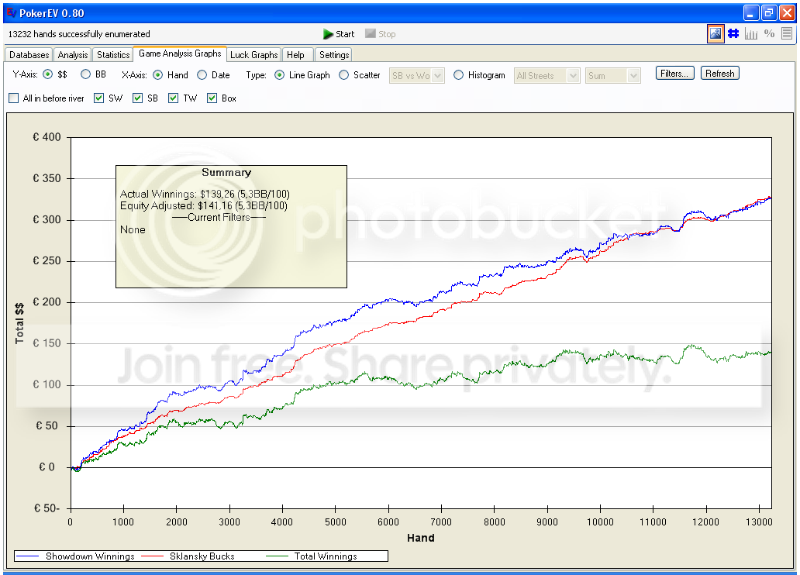The height and width of the screenshot is (575, 800).
Task: Choose Scatter graph type radio
Action: pyautogui.click(x=344, y=75)
